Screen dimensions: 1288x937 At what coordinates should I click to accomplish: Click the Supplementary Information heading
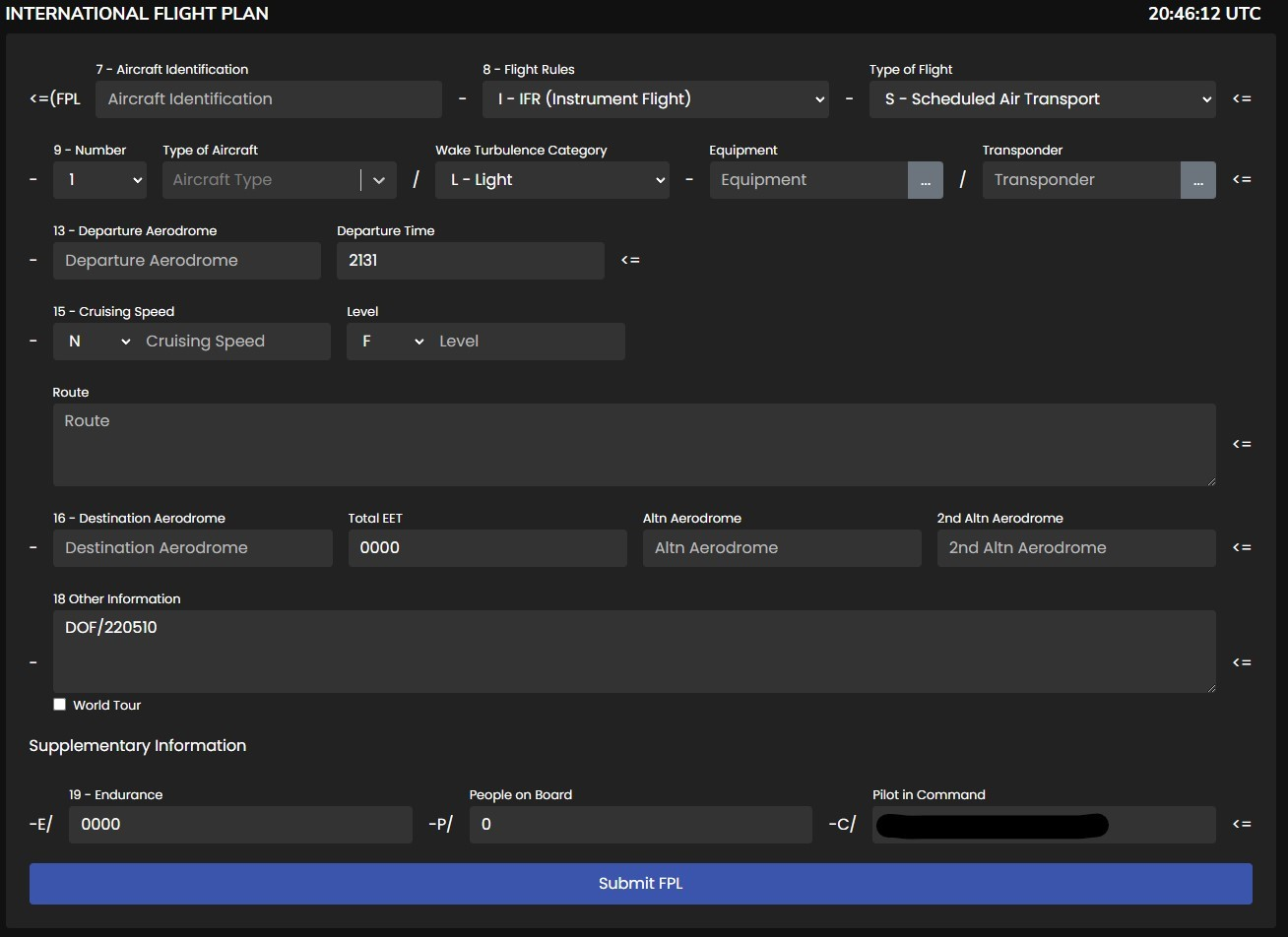138,746
